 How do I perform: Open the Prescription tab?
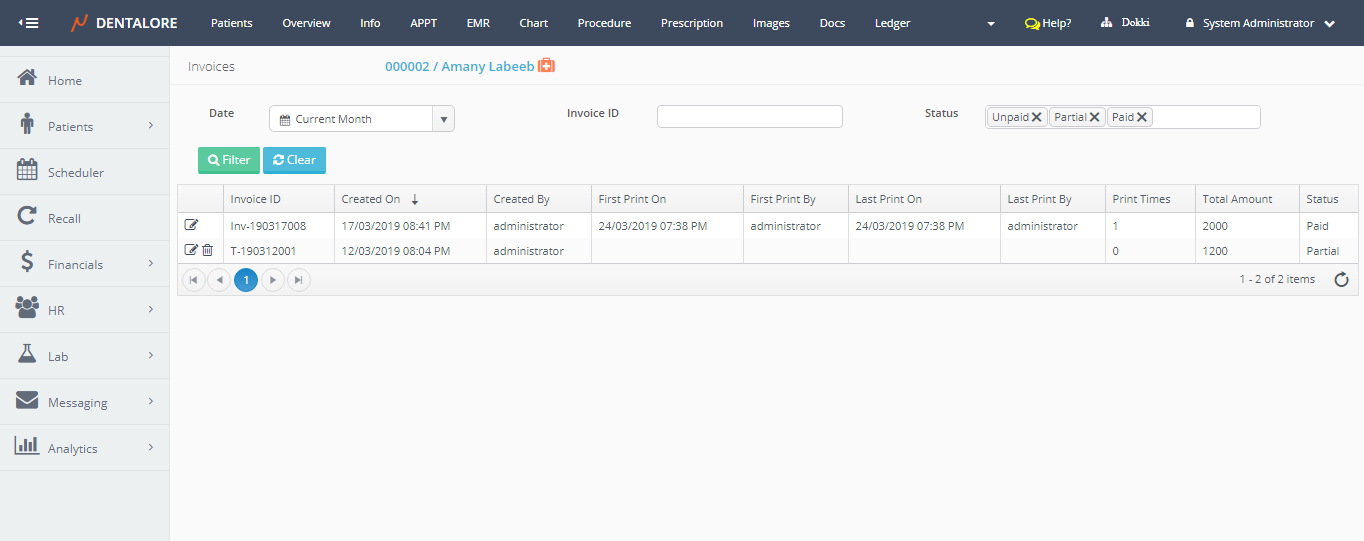(691, 23)
